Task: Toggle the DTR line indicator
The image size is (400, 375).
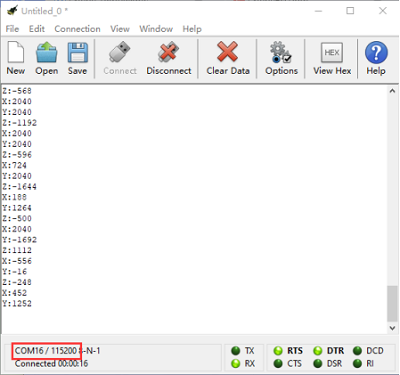Action: [318, 351]
